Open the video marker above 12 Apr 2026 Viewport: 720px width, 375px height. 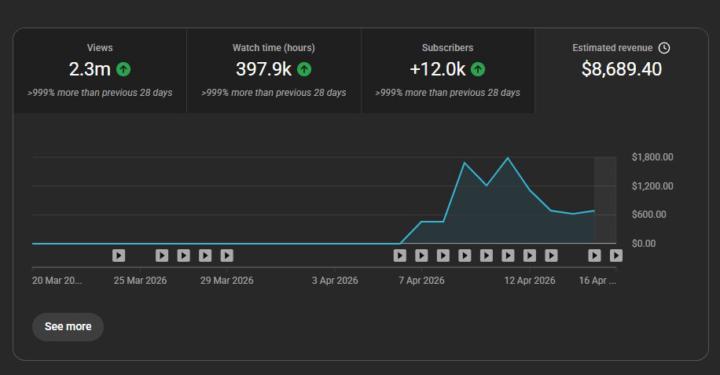(529, 255)
